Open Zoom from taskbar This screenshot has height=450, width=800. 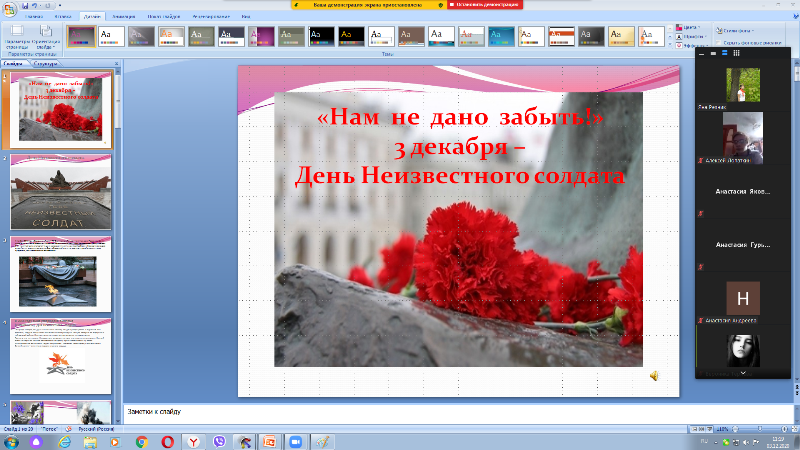295,442
